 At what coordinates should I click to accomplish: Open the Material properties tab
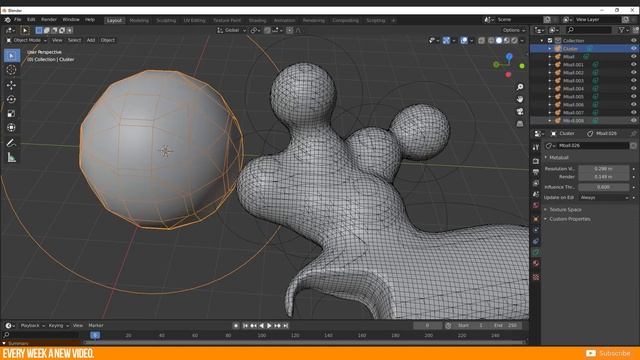click(536, 263)
